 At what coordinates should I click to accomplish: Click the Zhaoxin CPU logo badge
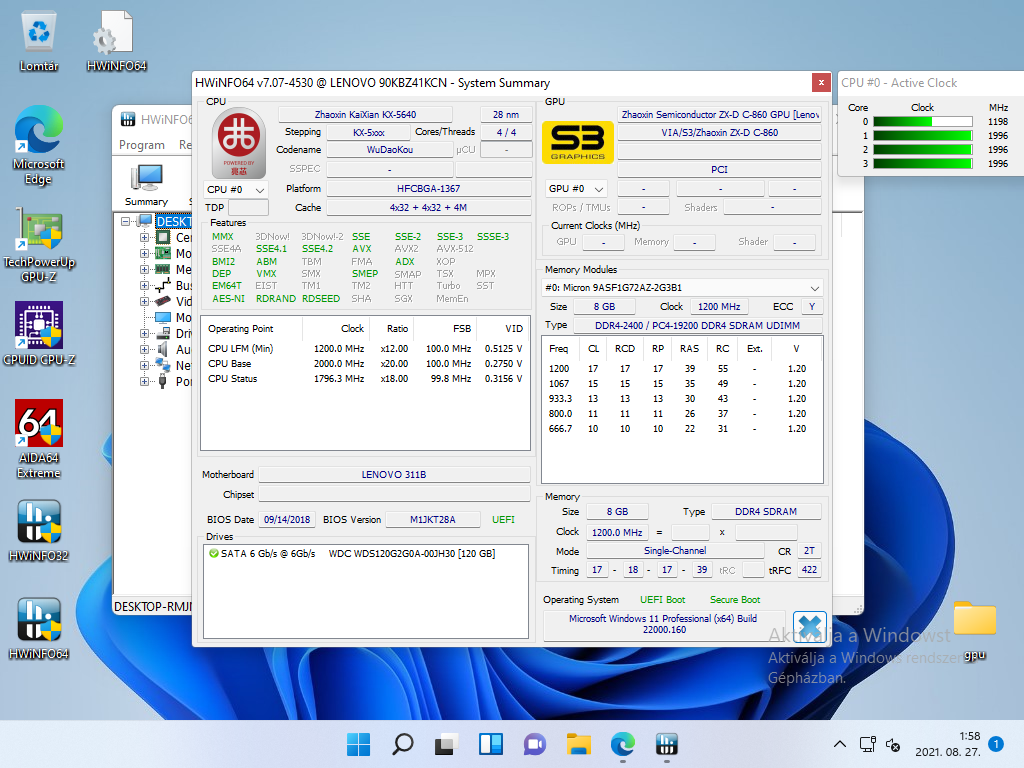click(239, 142)
